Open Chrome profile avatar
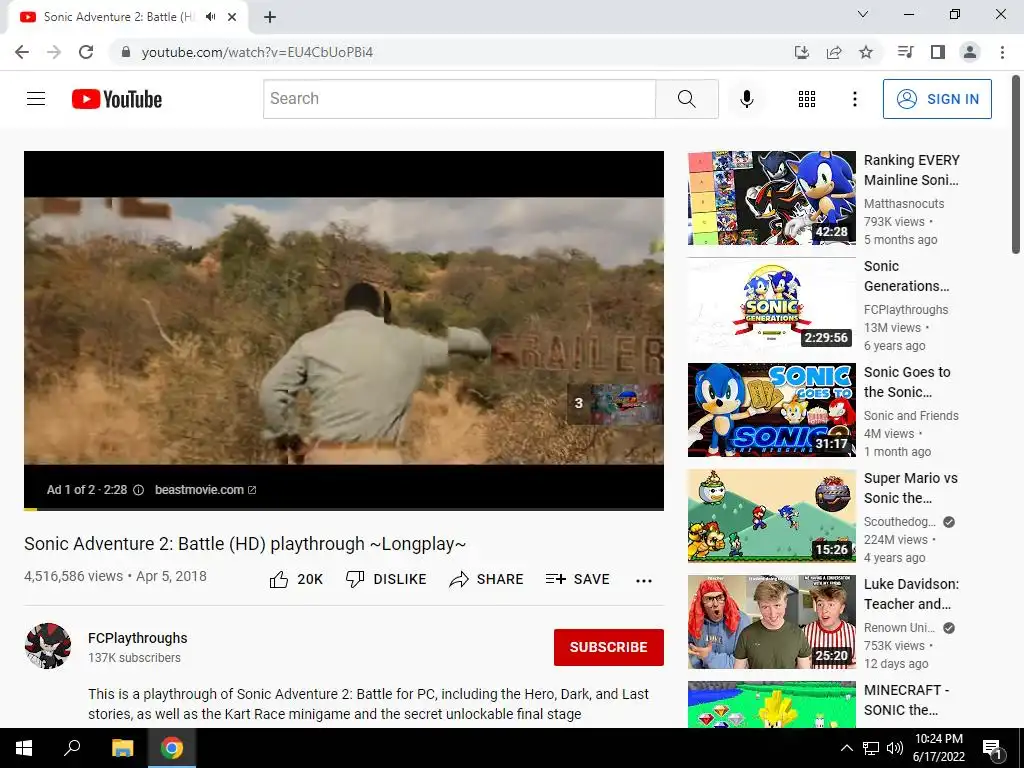This screenshot has width=1024, height=768. tap(970, 52)
